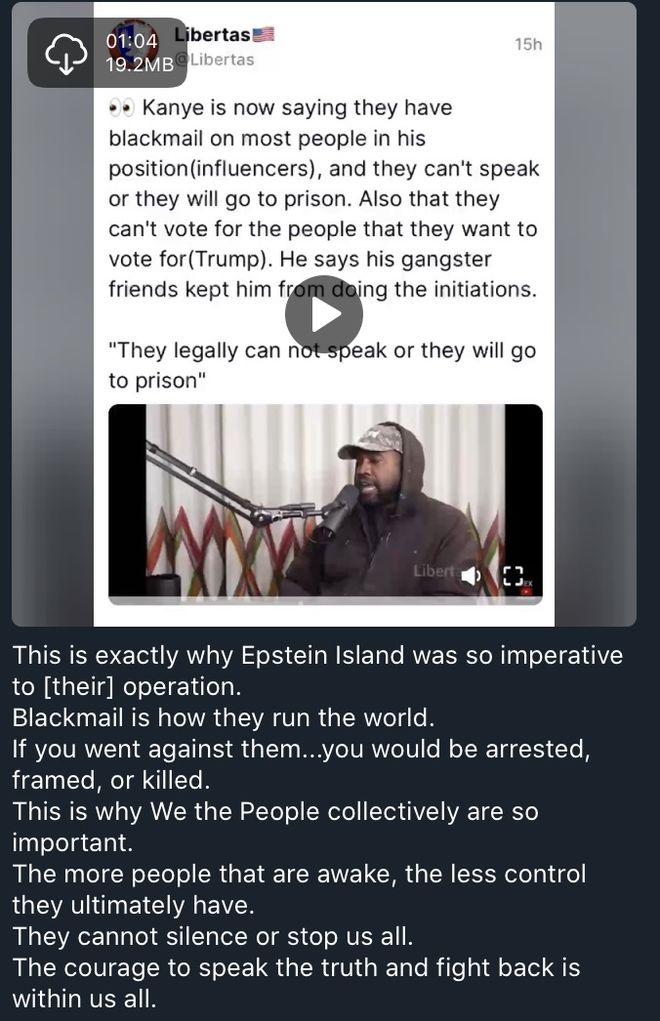Mute the embedded clip via the speaker icon
The image size is (660, 1021).
(x=471, y=575)
